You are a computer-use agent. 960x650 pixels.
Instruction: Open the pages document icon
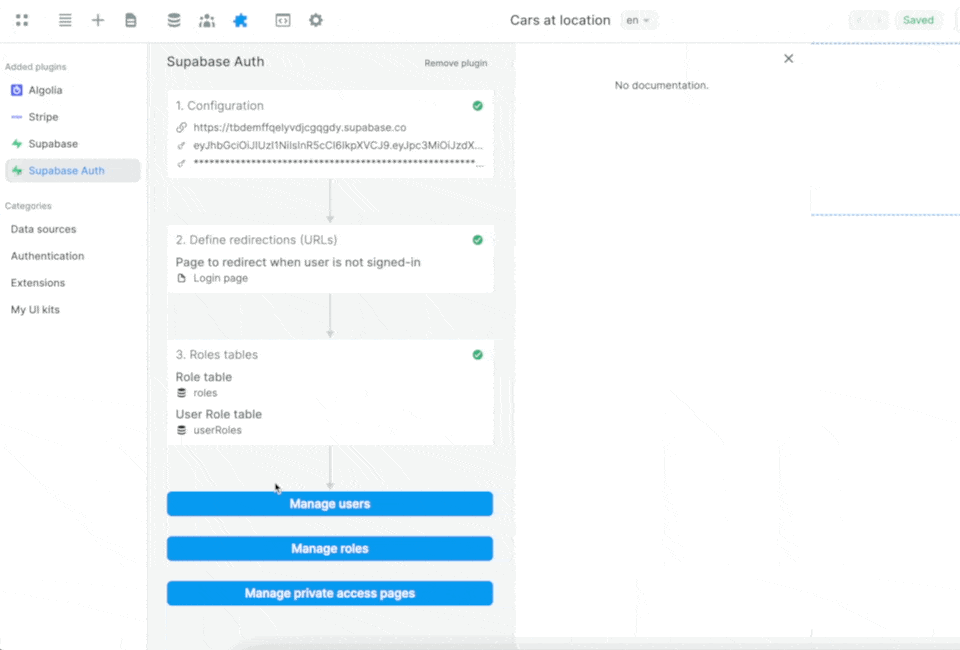[130, 20]
